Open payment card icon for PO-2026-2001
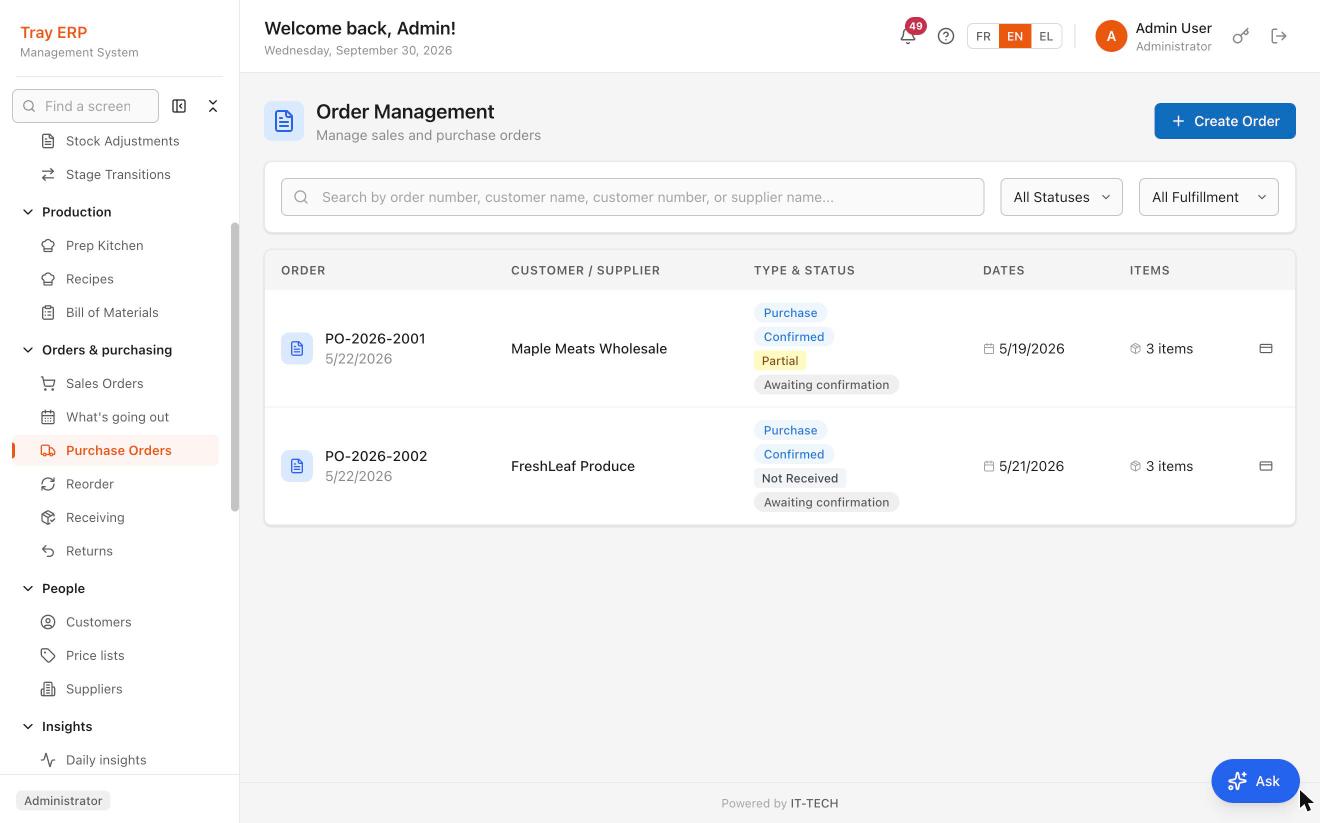 [1266, 349]
